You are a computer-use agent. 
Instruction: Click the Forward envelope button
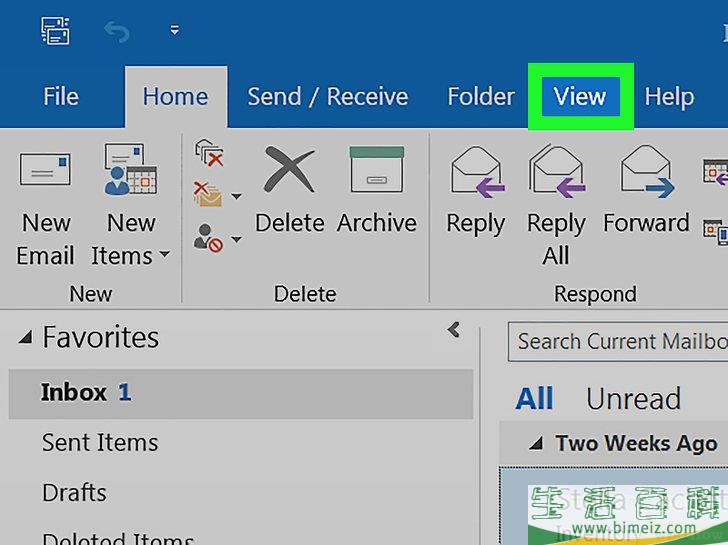pyautogui.click(x=646, y=190)
